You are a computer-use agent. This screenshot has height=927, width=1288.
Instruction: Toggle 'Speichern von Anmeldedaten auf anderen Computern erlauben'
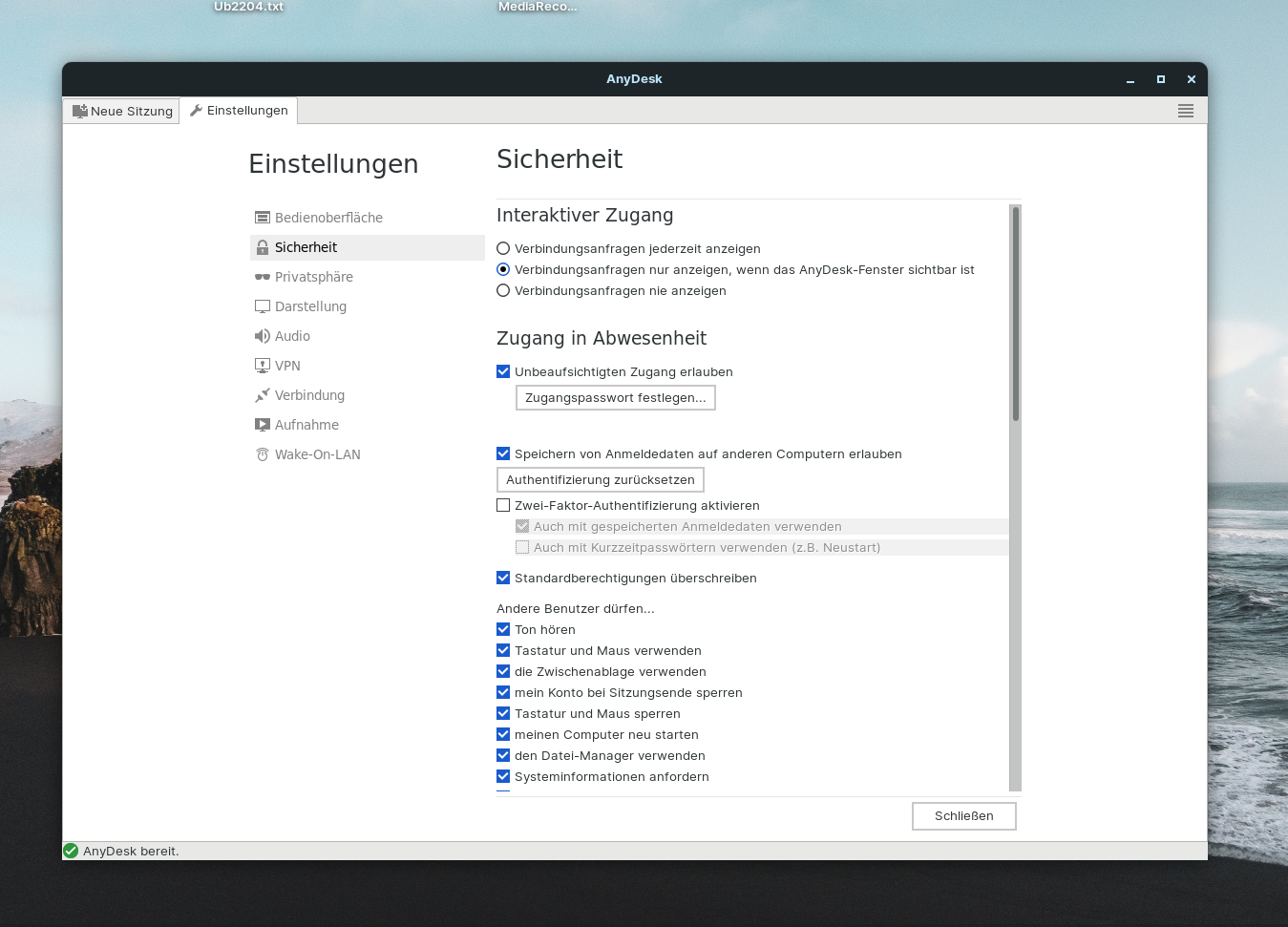point(503,453)
